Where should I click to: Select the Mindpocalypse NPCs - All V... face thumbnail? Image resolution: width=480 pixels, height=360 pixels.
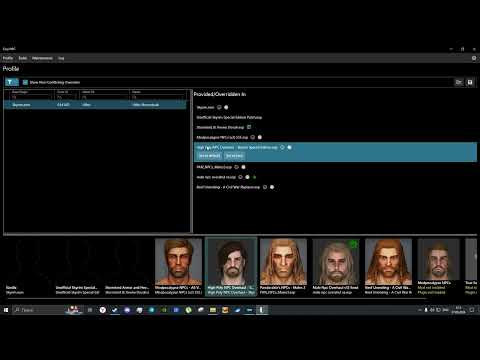[178, 267]
